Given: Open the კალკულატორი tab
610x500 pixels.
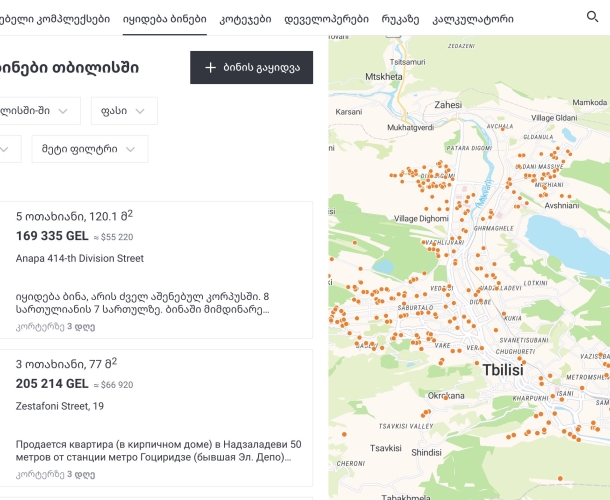Looking at the screenshot, I should coord(473,19).
